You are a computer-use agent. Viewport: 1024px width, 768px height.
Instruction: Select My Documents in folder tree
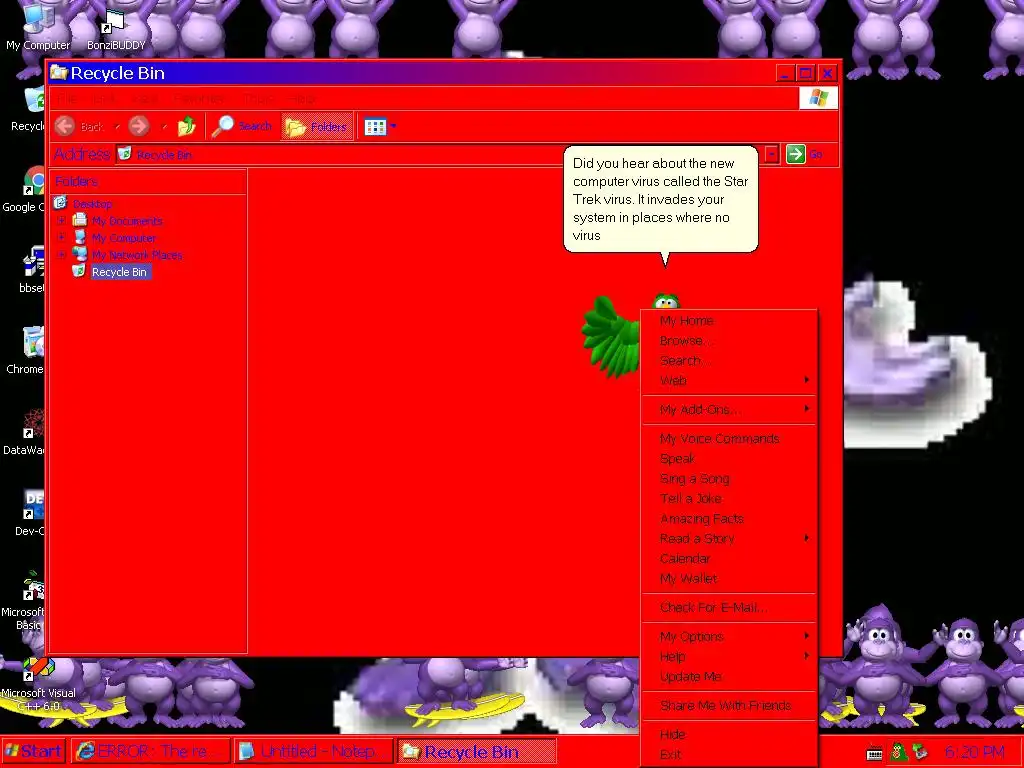click(127, 221)
